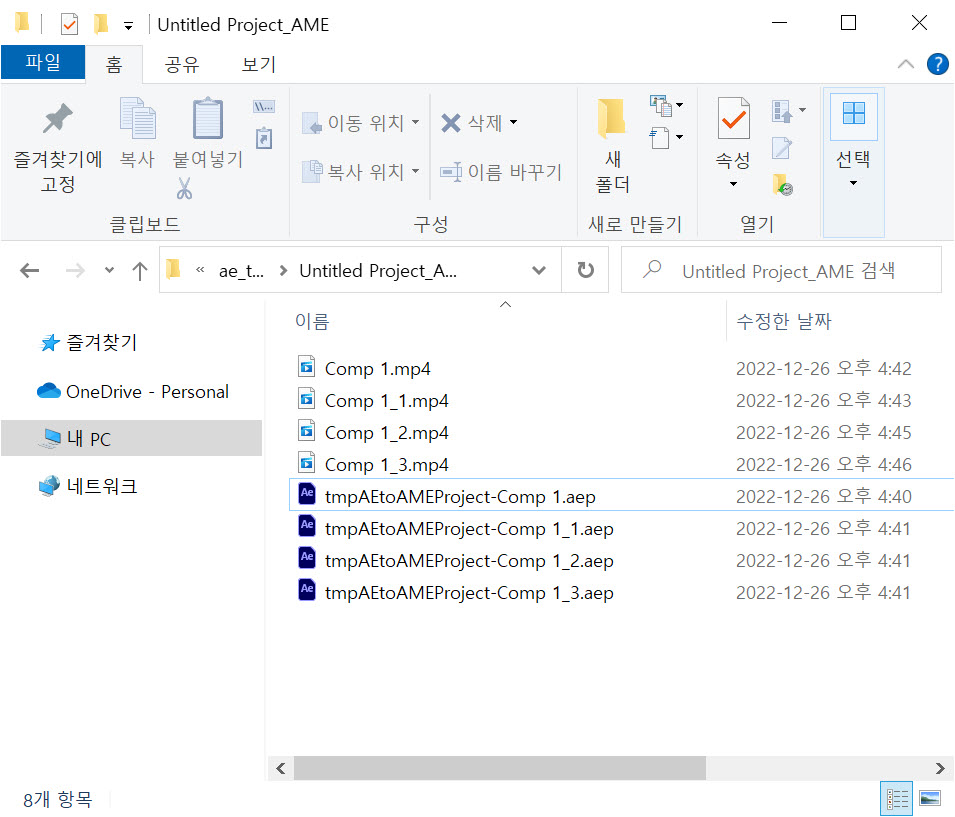Pin to Quick Access (즐겨찾기에 고정) icon
955x817 pixels.
pos(57,118)
